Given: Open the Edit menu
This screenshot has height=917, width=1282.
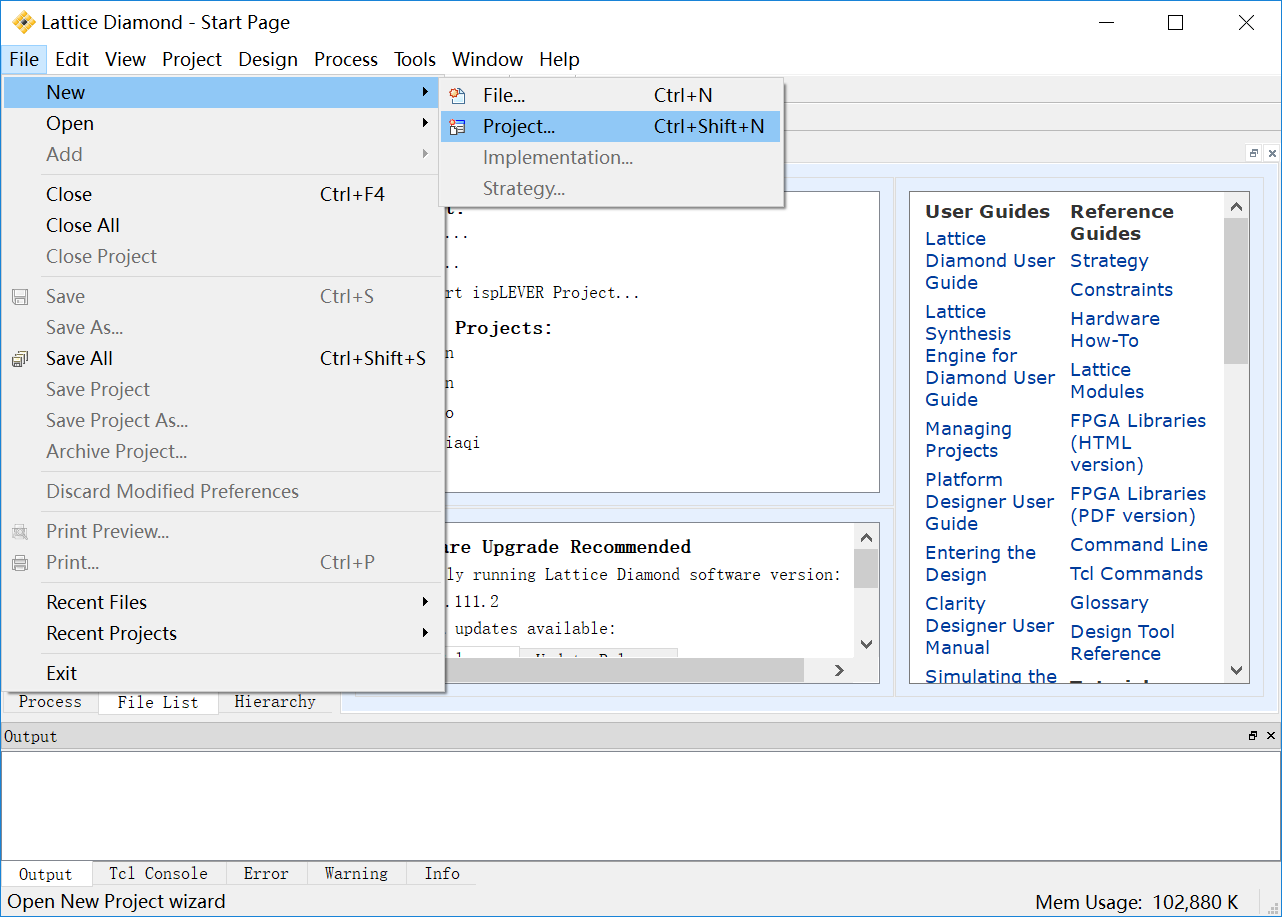Looking at the screenshot, I should (x=72, y=59).
